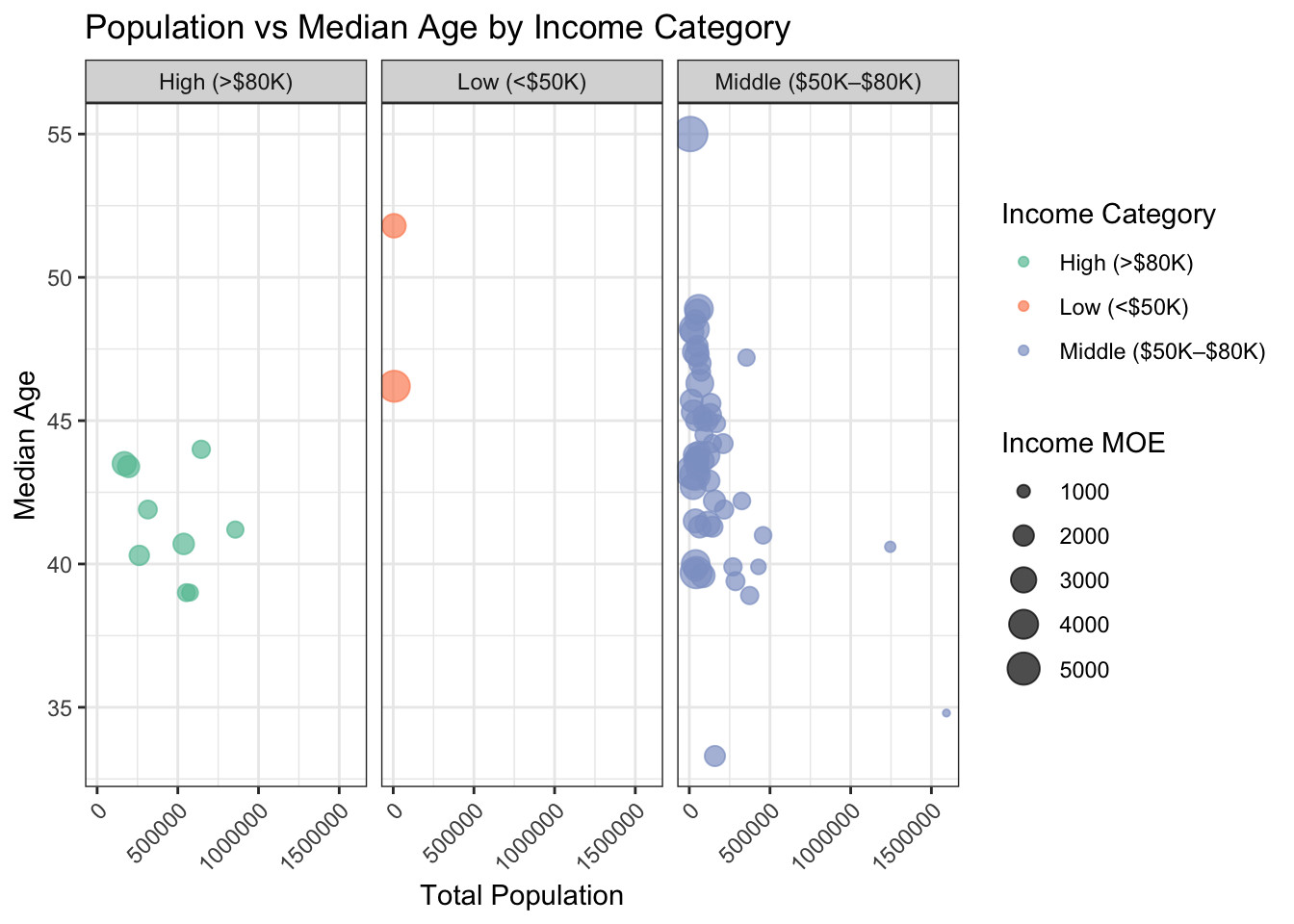Select the 5000 Income MOE legend circle

(1023, 669)
